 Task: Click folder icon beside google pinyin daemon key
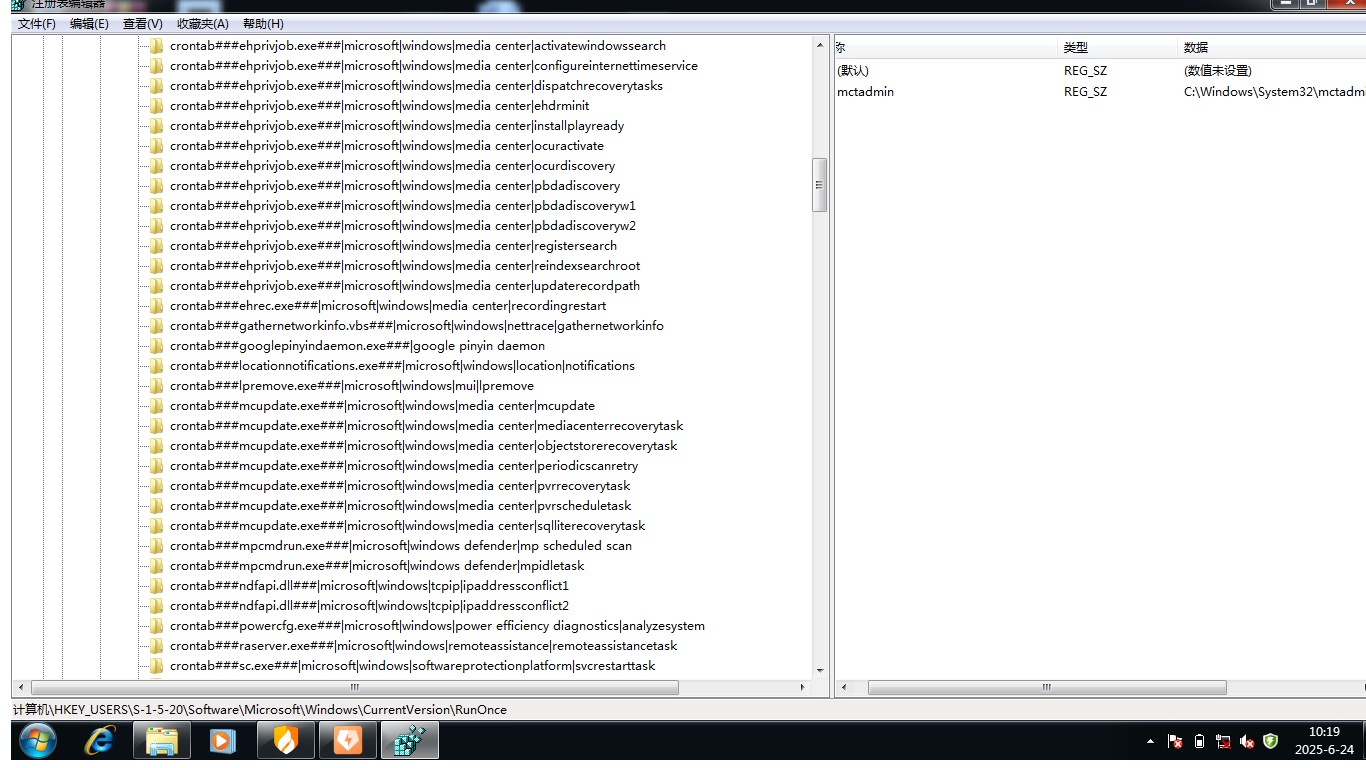[156, 346]
